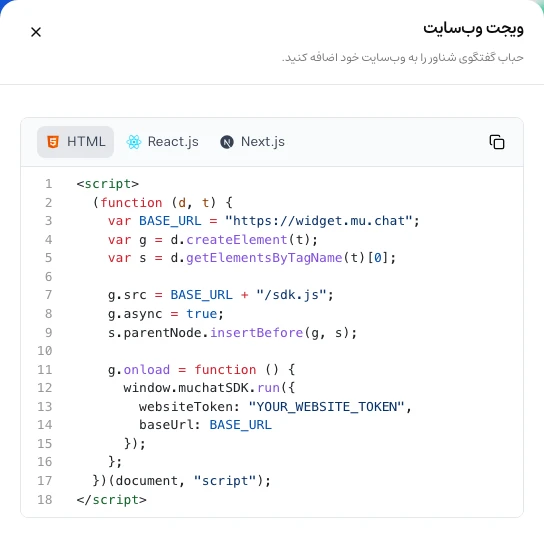The height and width of the screenshot is (550, 544).
Task: Click the dialog title ویجت وب‌سایت
Action: tap(473, 28)
